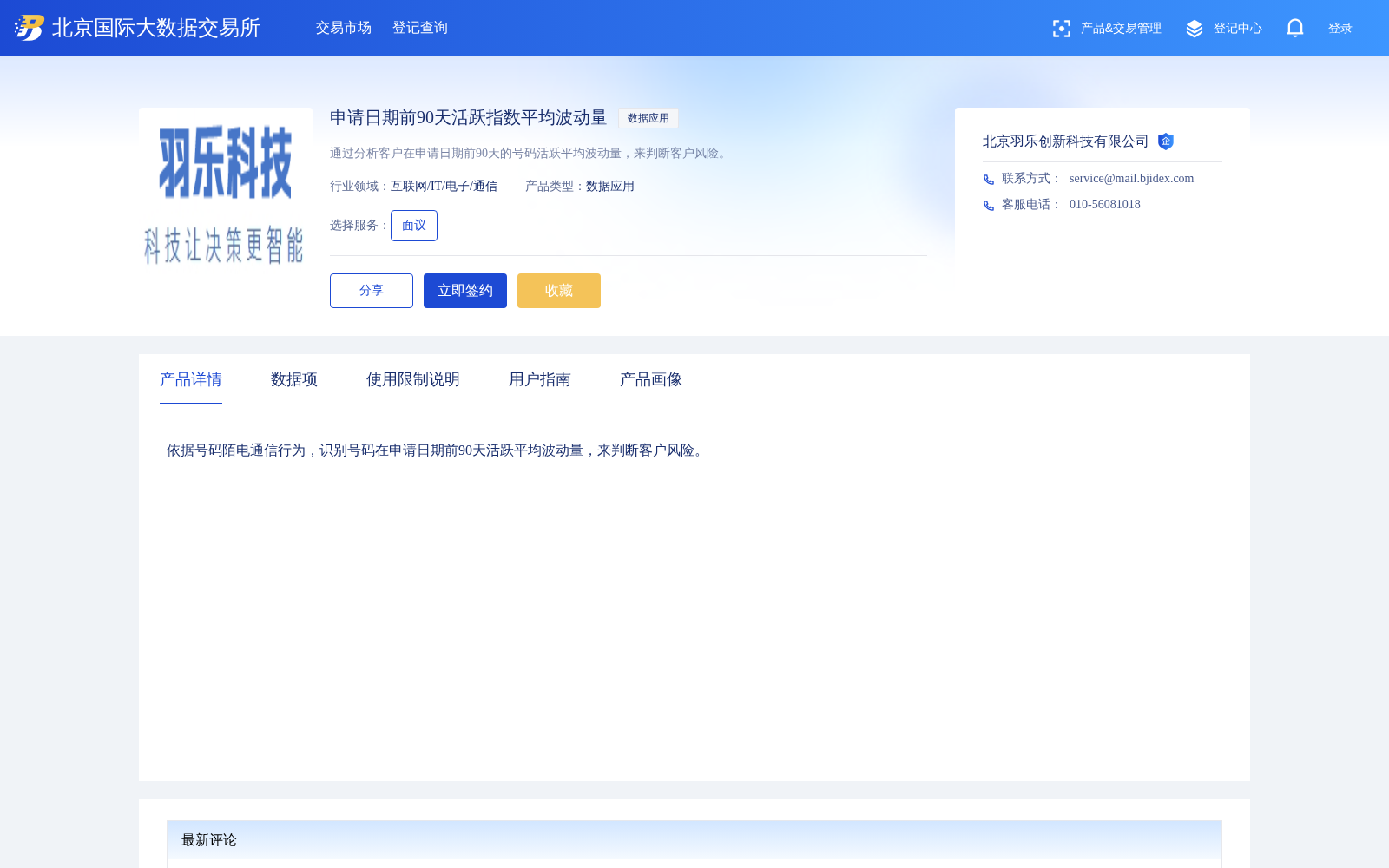The image size is (1389, 868).
Task: Select the 面议 service option
Action: 414,226
